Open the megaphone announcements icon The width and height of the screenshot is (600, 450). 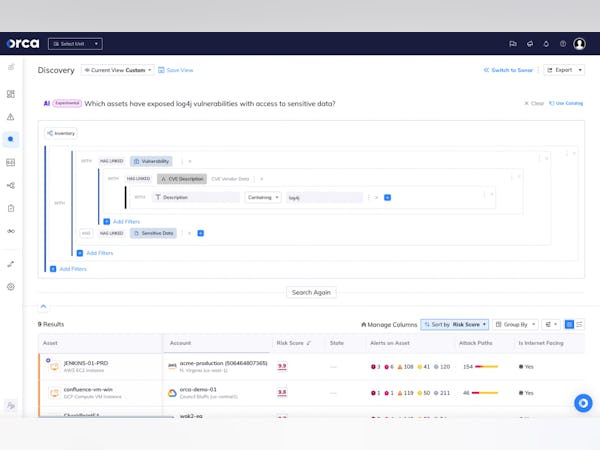tap(530, 44)
